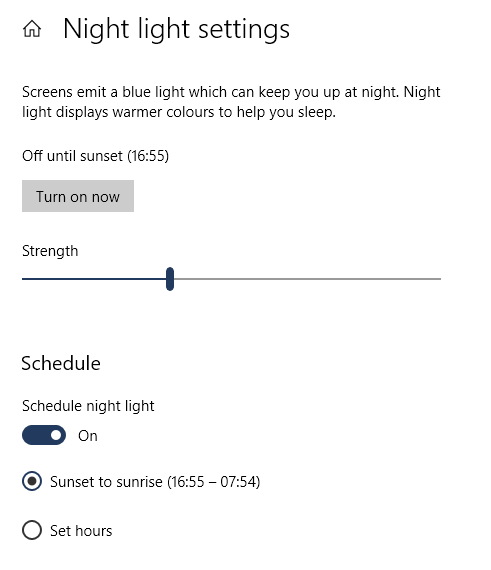Select the Set hours radio button

[32, 530]
